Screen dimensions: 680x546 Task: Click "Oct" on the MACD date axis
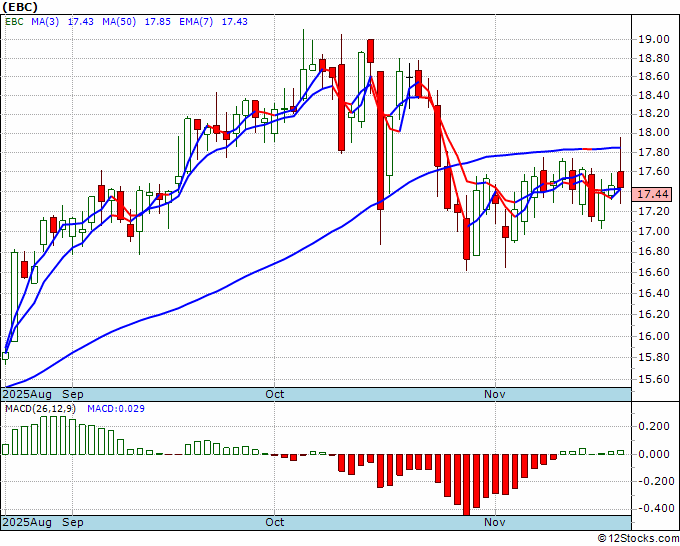coord(275,522)
